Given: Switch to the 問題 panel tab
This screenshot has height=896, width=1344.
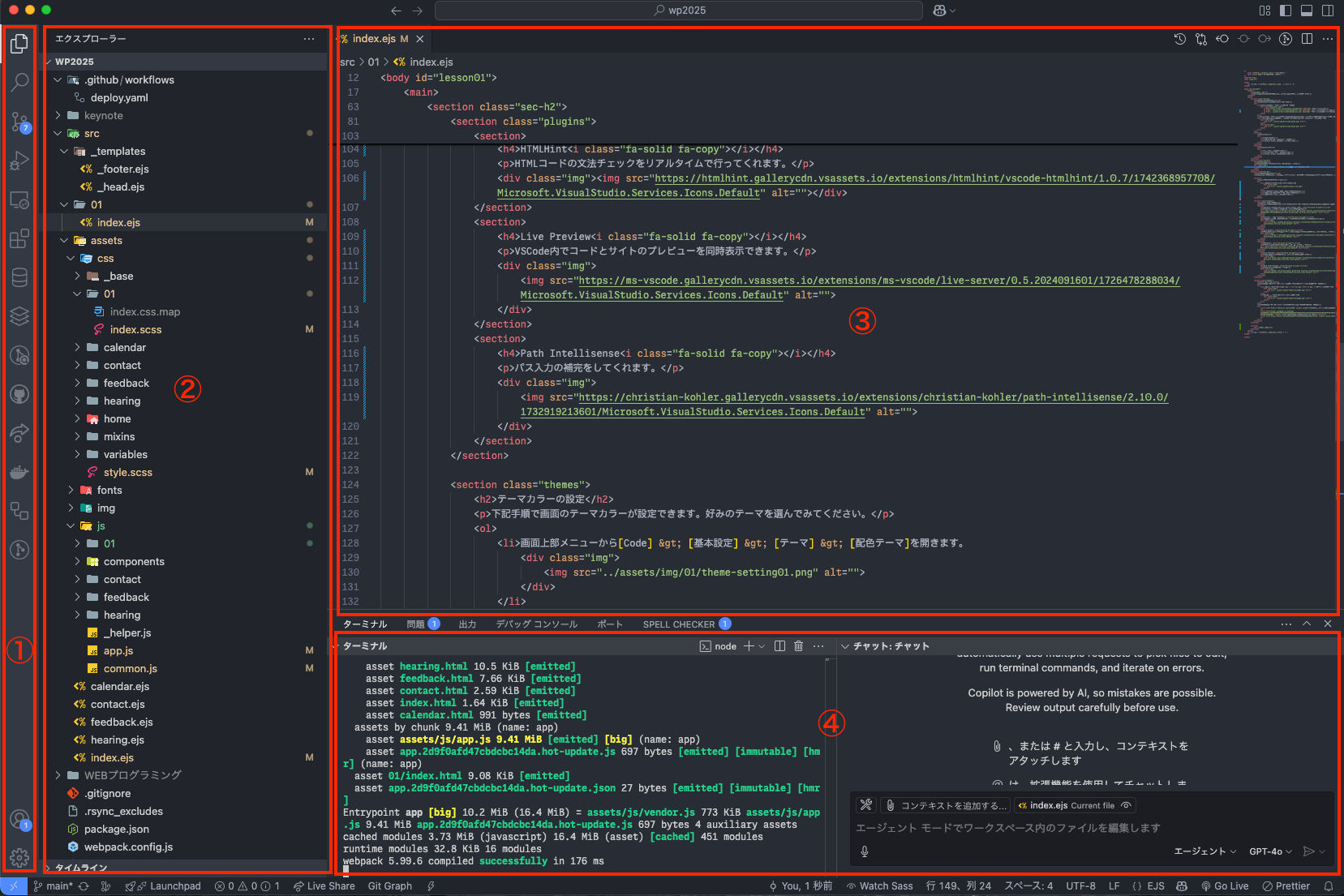Looking at the screenshot, I should 416,624.
